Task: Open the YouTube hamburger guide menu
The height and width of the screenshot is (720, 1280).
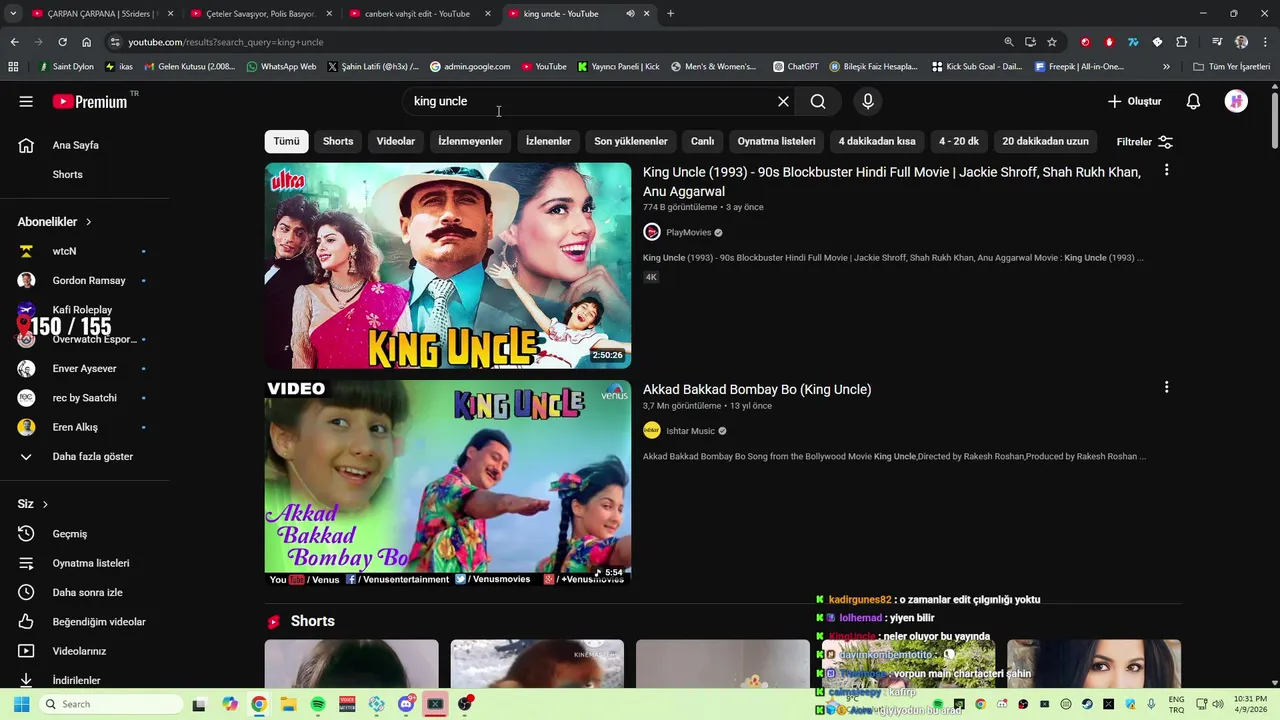Action: 26,101
